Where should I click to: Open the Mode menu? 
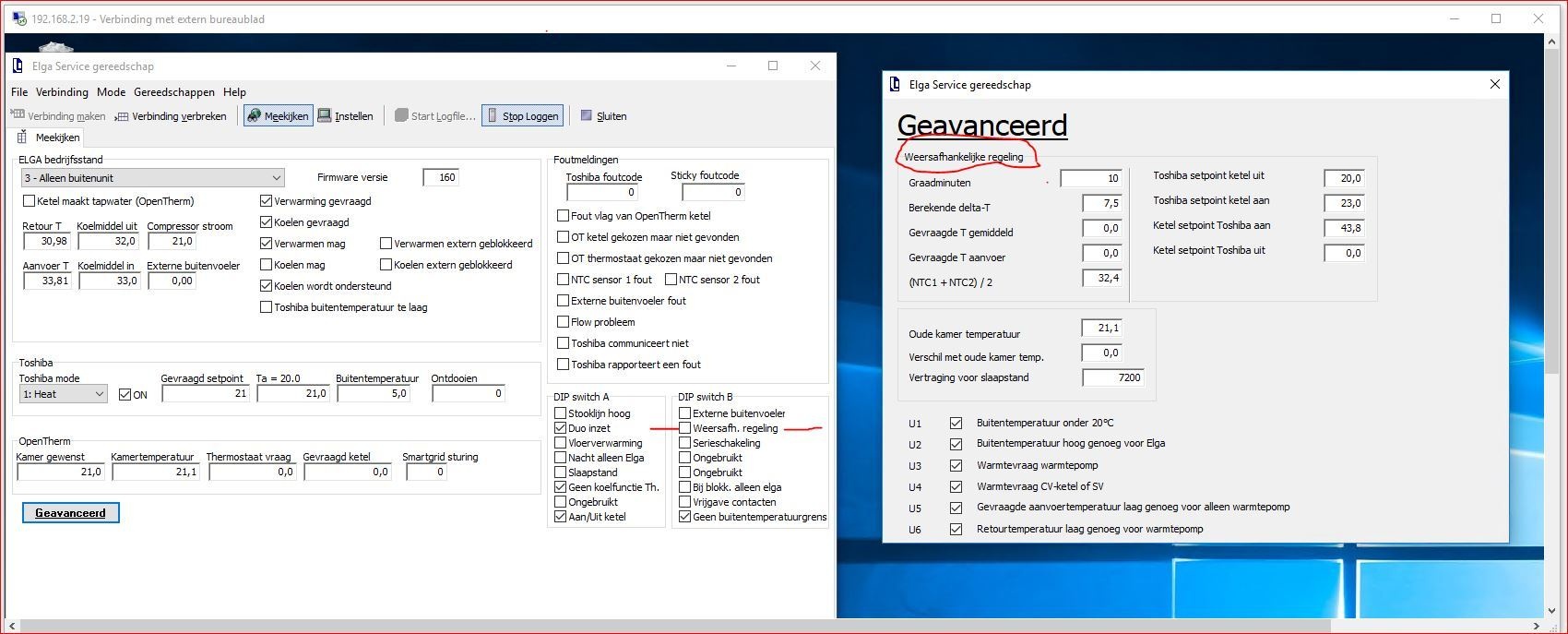(111, 92)
